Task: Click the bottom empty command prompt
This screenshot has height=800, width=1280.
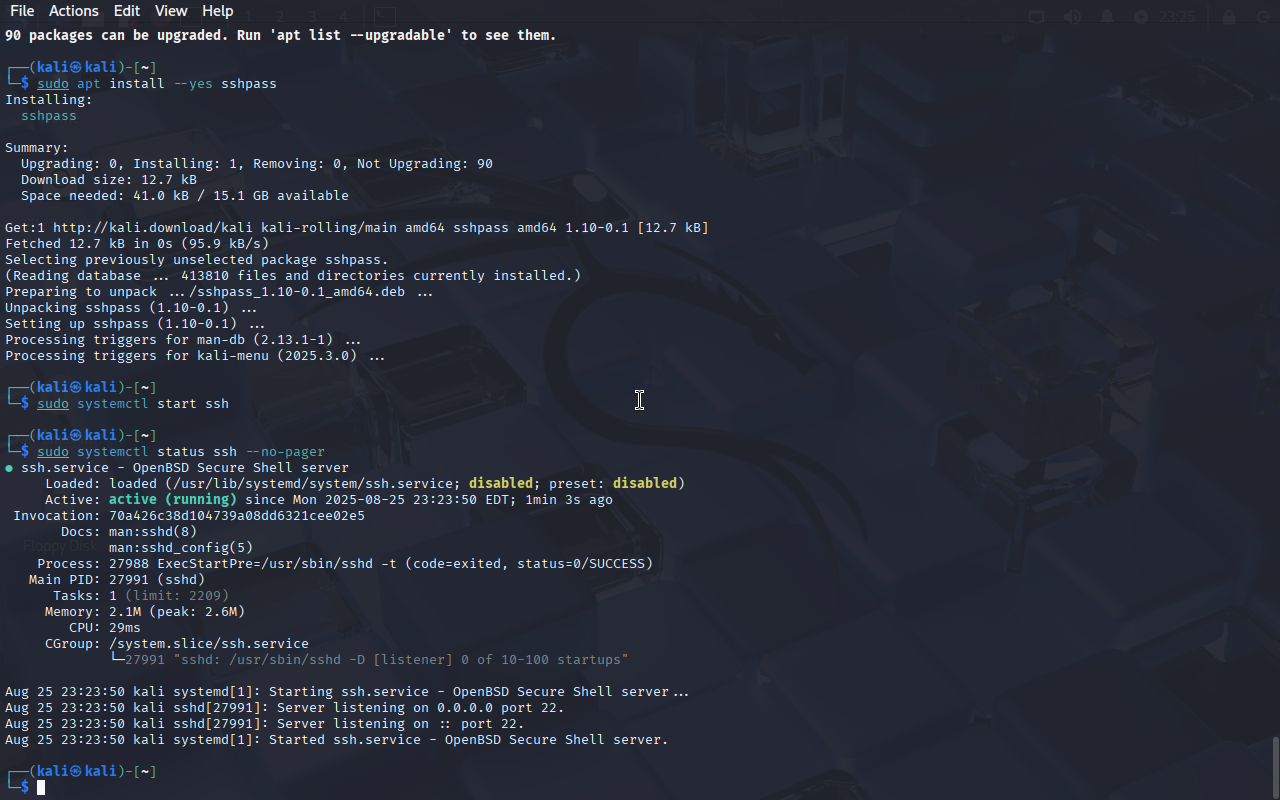Action: (x=41, y=788)
